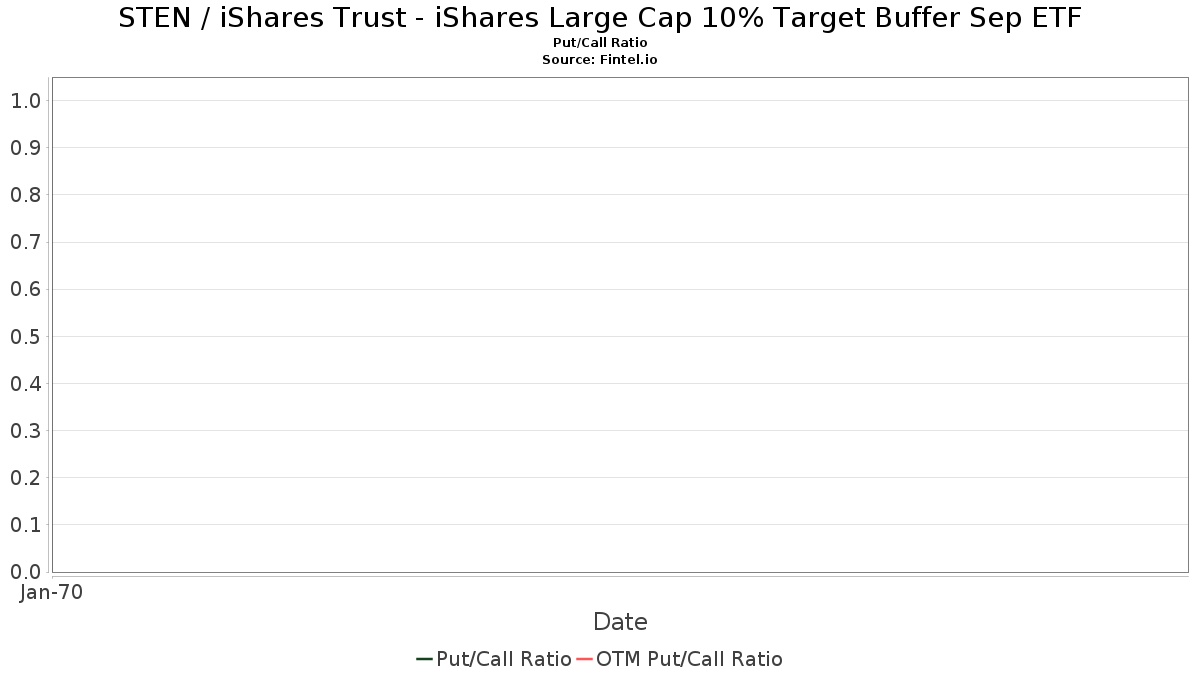
Task: Click the 0.5 y-axis tick label
Action: [25, 336]
